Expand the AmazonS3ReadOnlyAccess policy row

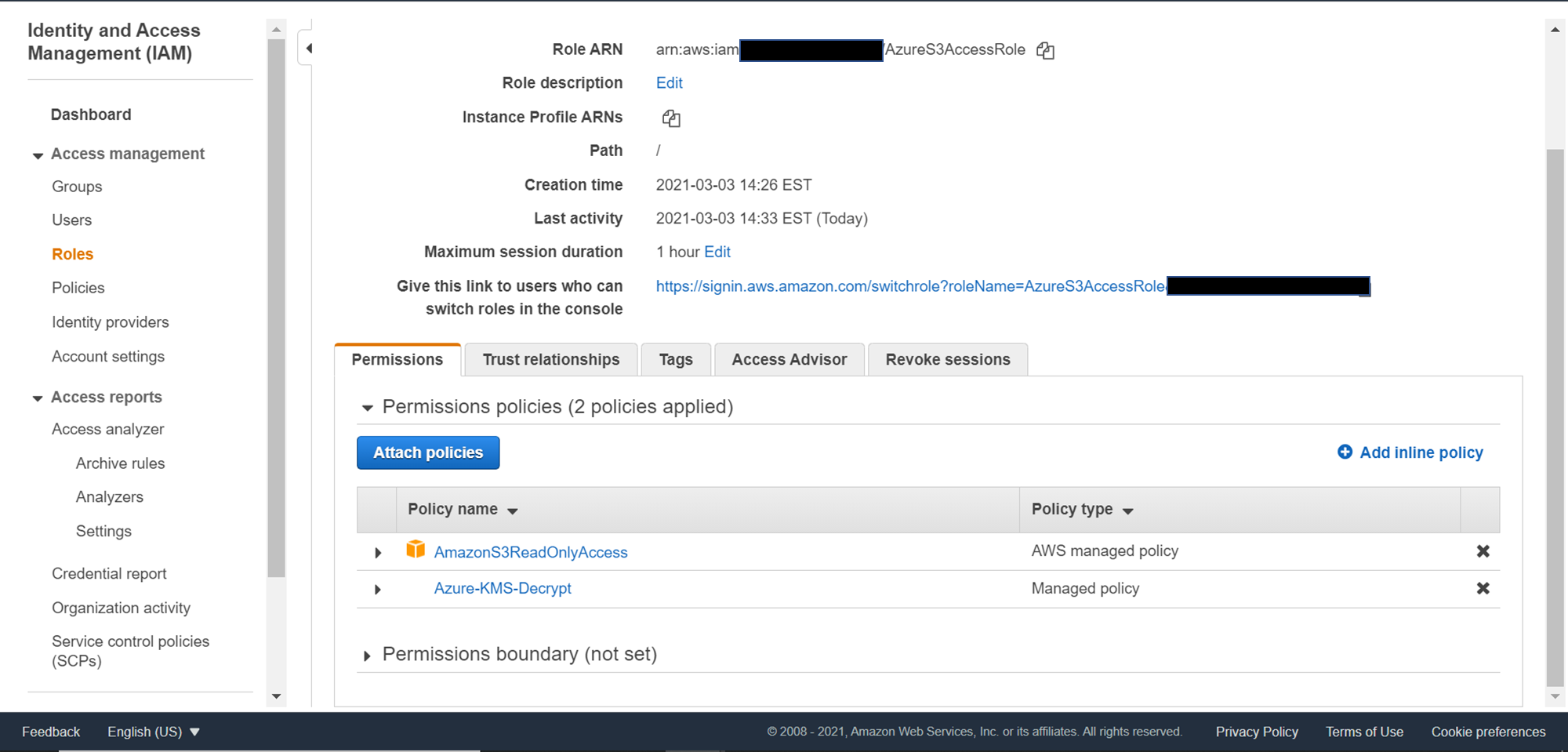(378, 553)
